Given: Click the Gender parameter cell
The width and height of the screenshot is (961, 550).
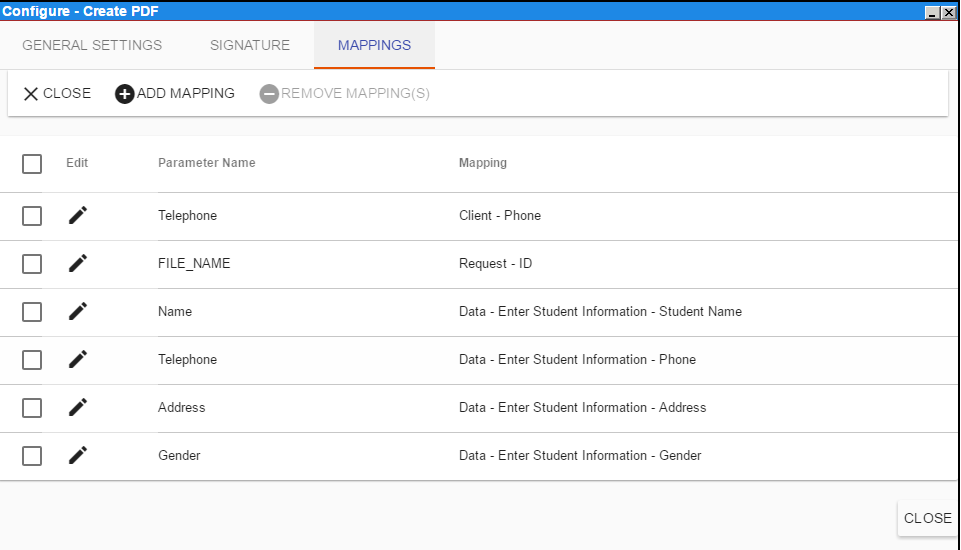Looking at the screenshot, I should (x=179, y=455).
